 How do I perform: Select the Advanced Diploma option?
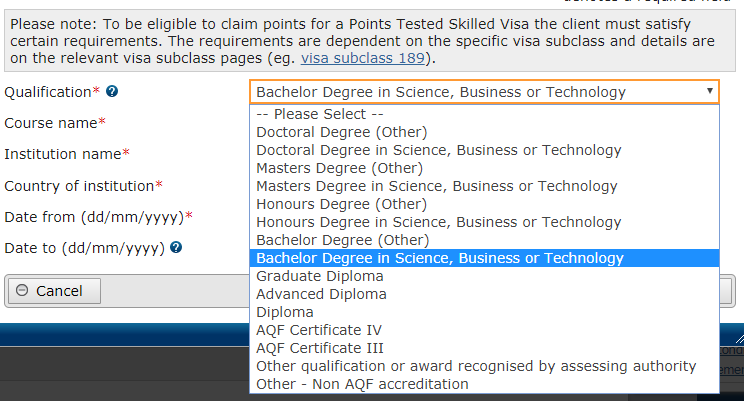point(321,294)
